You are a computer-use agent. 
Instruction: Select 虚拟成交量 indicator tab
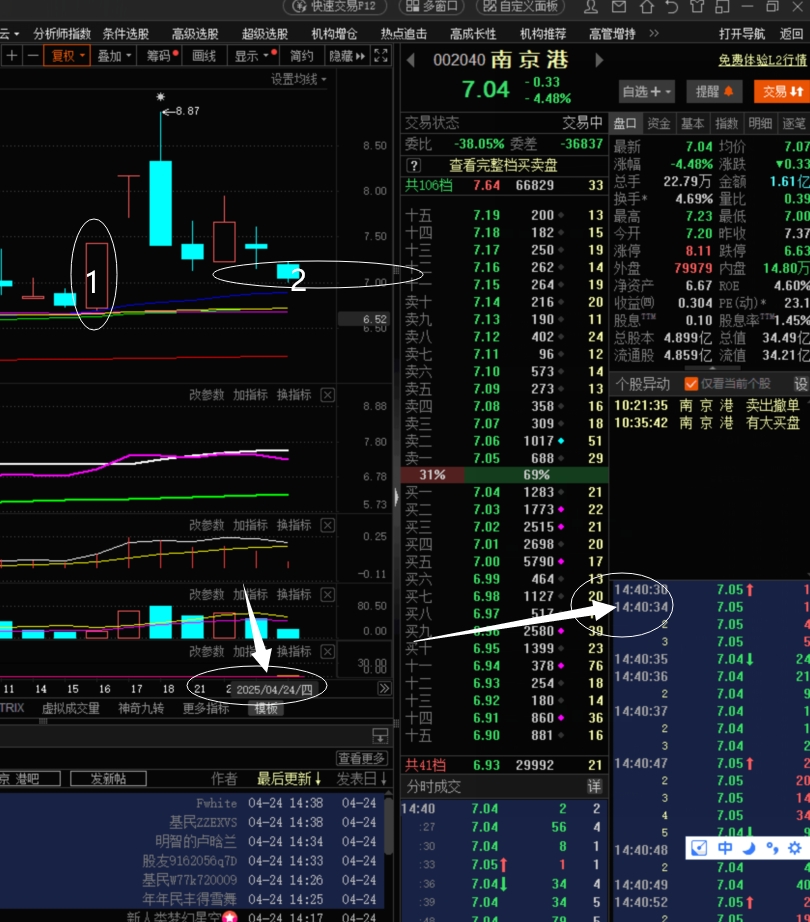71,708
